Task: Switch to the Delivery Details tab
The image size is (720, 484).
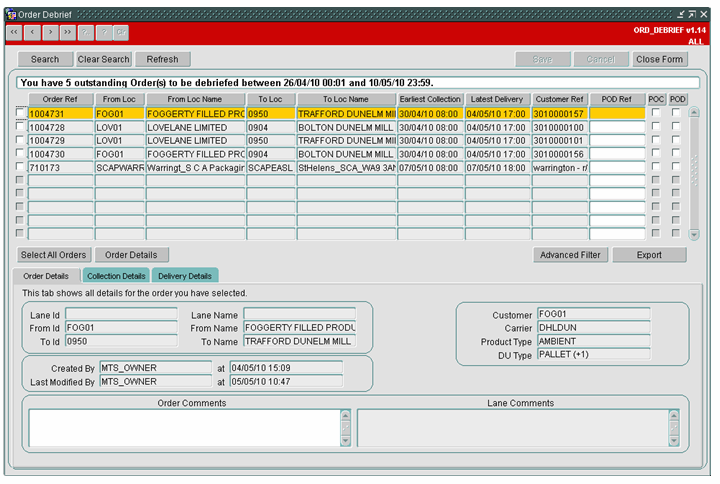Action: tap(185, 276)
